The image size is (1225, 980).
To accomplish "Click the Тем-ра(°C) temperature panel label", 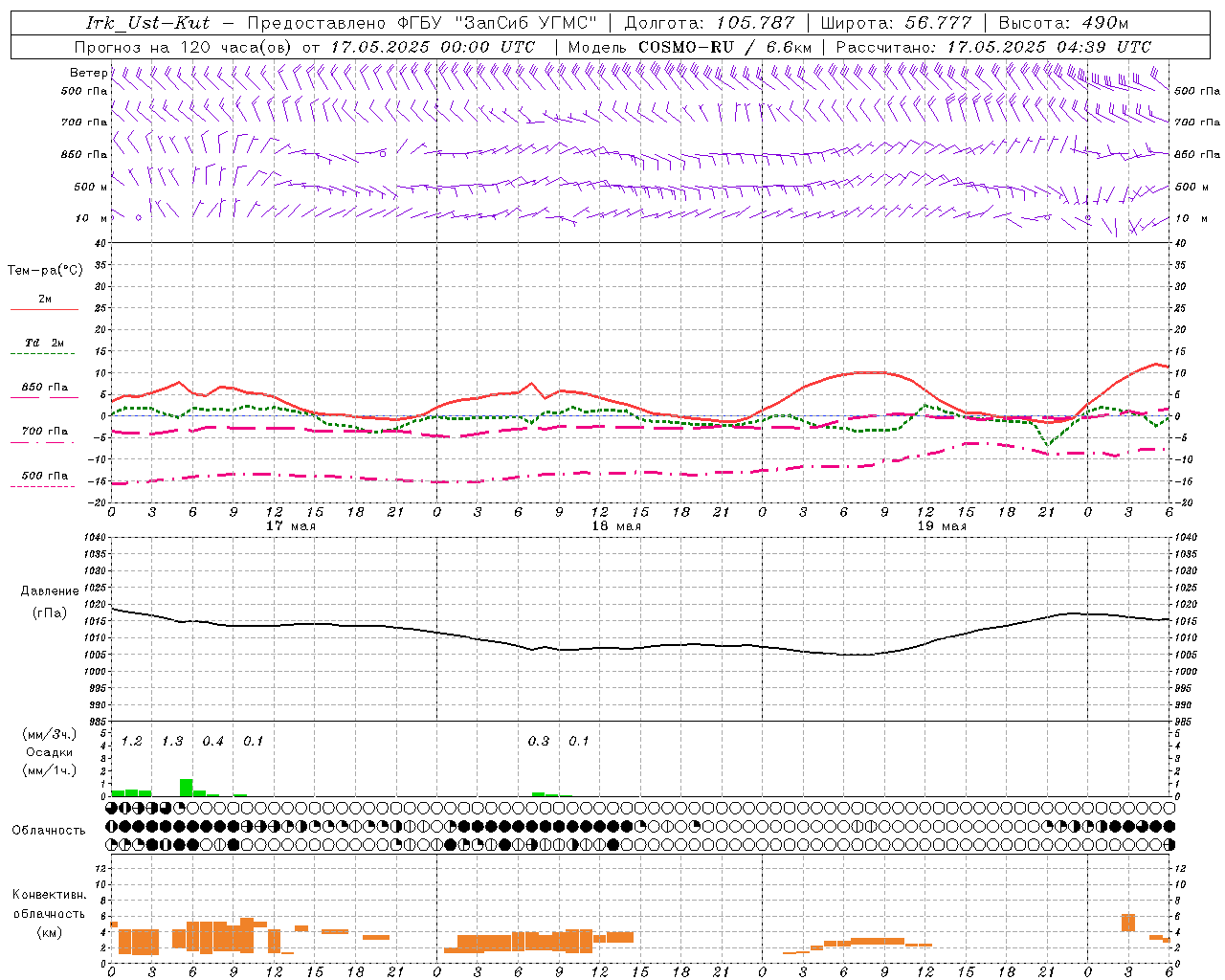I will pyautogui.click(x=45, y=271).
